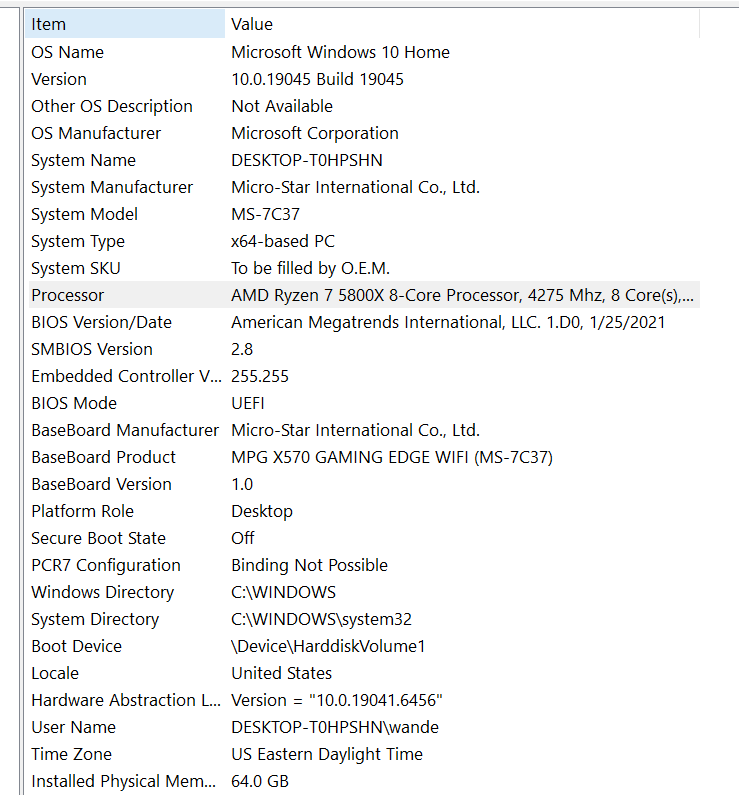This screenshot has width=739, height=795.
Task: Select the OS Manufacturer row label
Action: (x=96, y=133)
